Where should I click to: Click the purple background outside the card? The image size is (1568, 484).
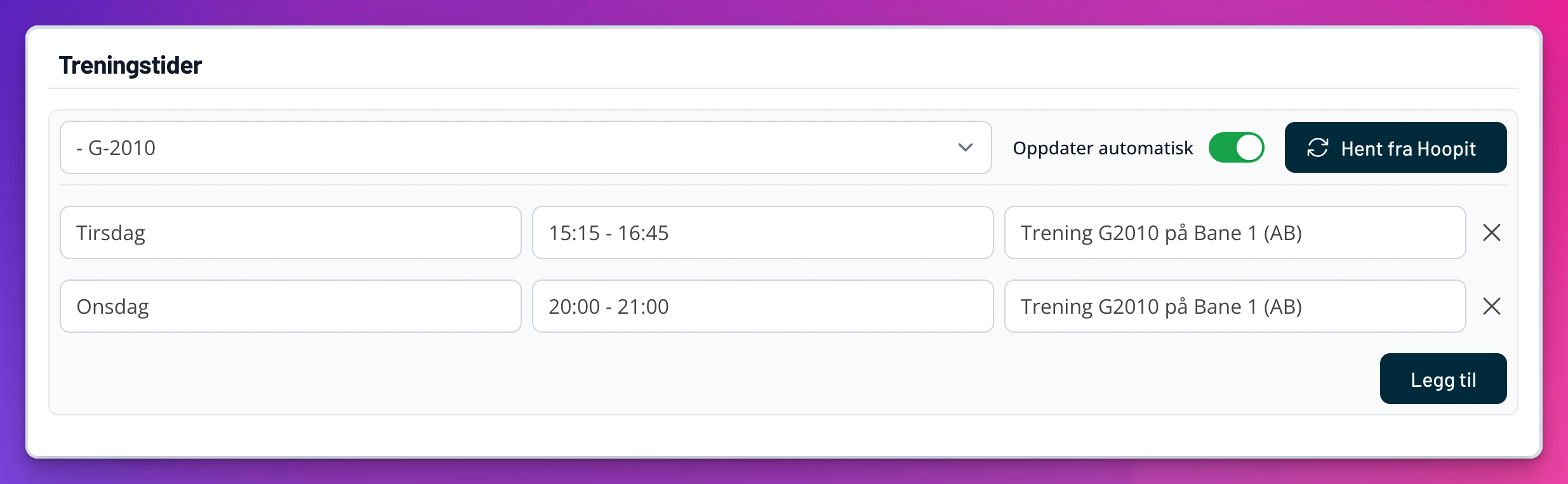point(784,470)
